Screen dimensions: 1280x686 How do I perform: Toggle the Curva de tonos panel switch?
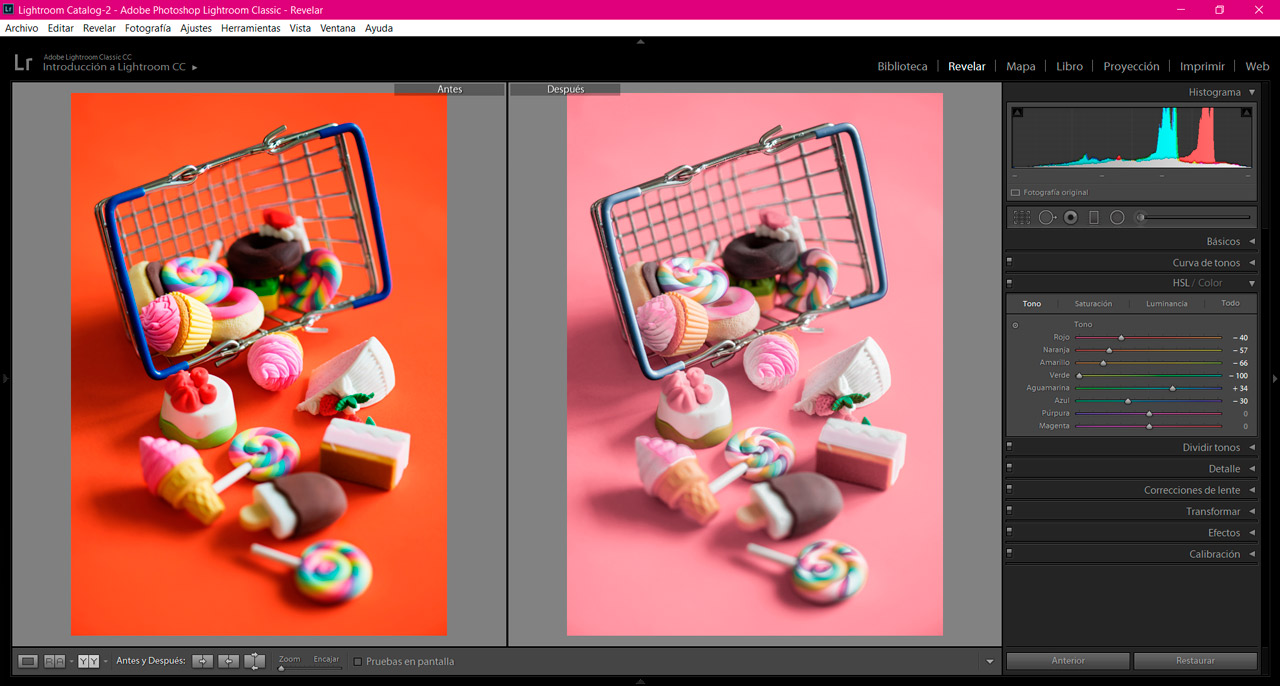click(x=1009, y=262)
